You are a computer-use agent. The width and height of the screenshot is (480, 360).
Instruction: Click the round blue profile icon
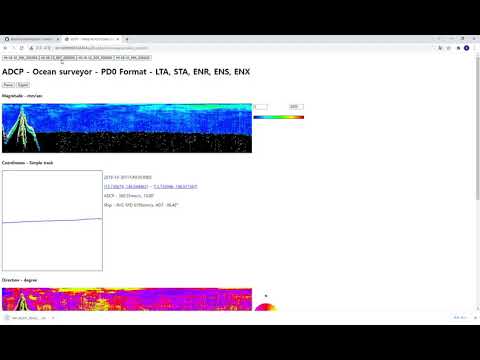pos(467,48)
